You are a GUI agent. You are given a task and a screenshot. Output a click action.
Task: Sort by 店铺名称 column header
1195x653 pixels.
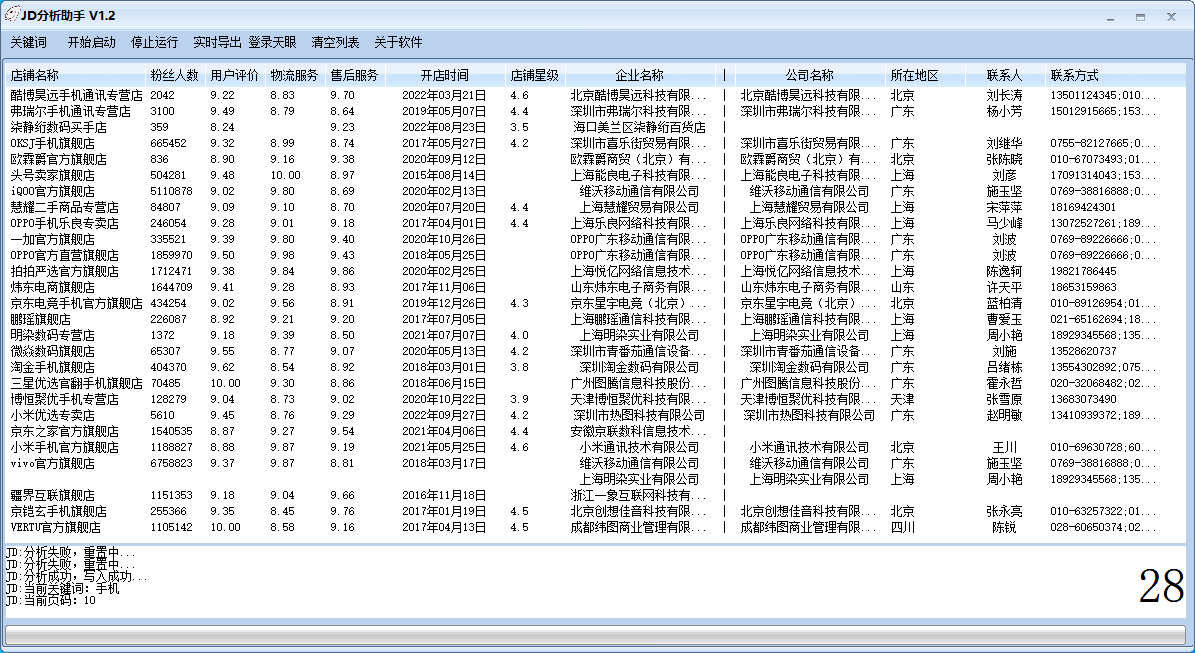tap(36, 75)
